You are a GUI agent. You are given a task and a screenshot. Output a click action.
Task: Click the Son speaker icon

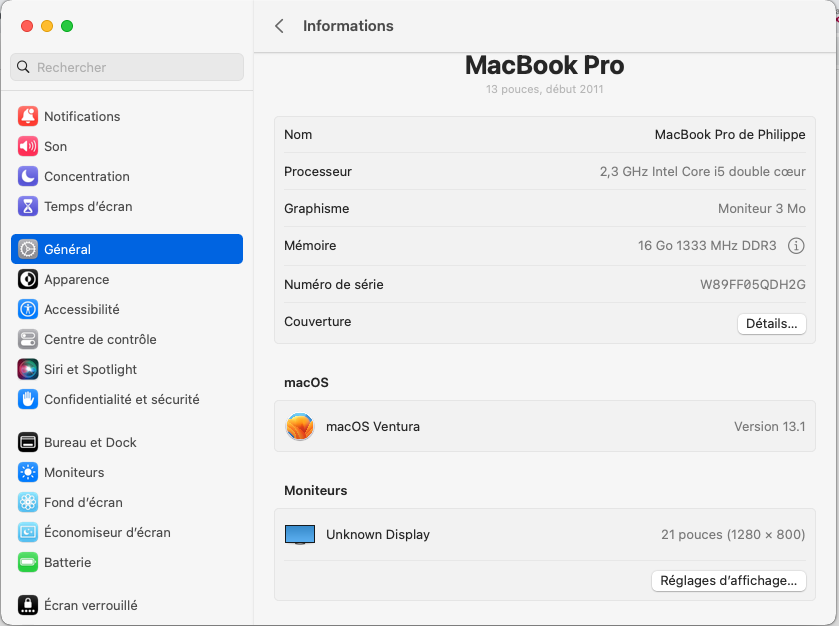(28, 146)
